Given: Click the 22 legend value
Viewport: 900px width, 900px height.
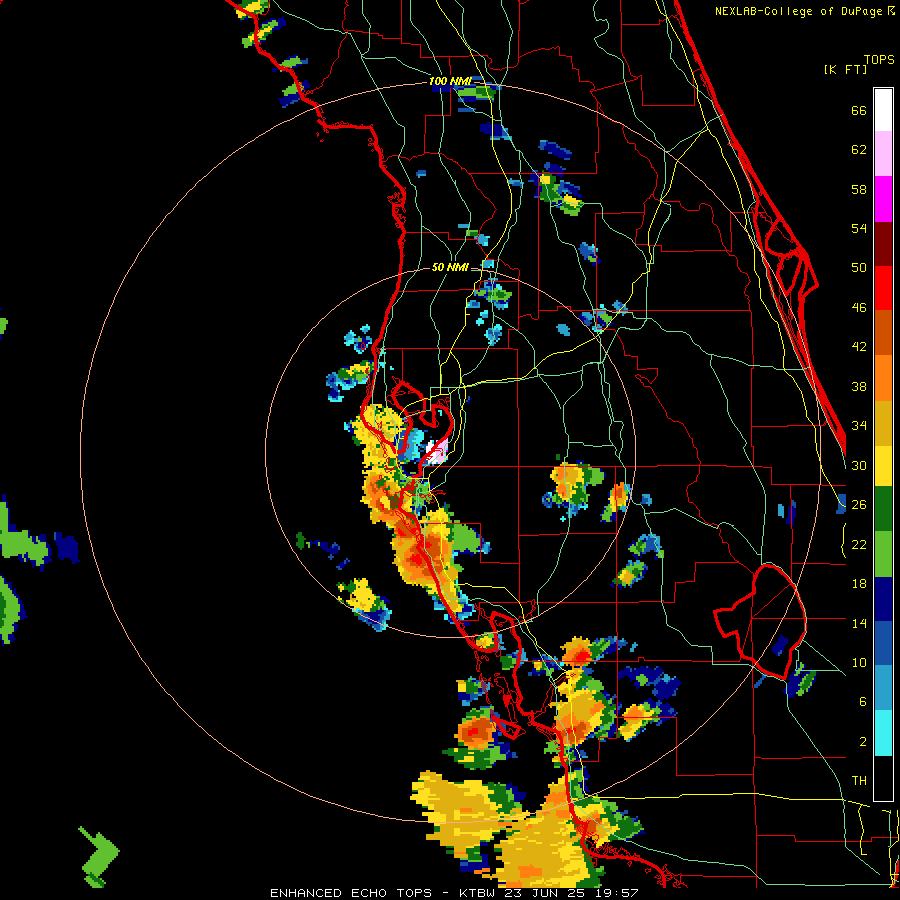Looking at the screenshot, I should [859, 544].
